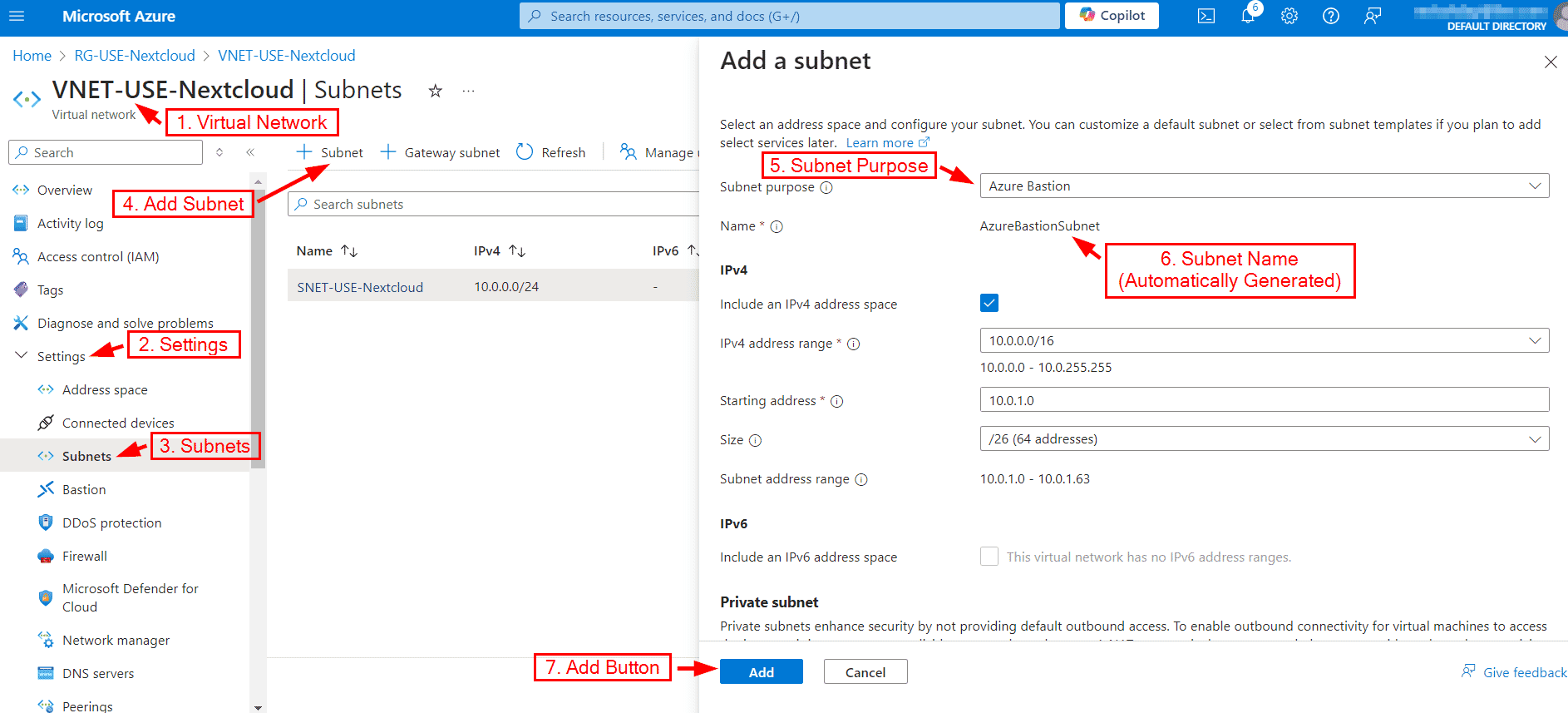
Task: Click the Search subnets field
Action: (493, 204)
